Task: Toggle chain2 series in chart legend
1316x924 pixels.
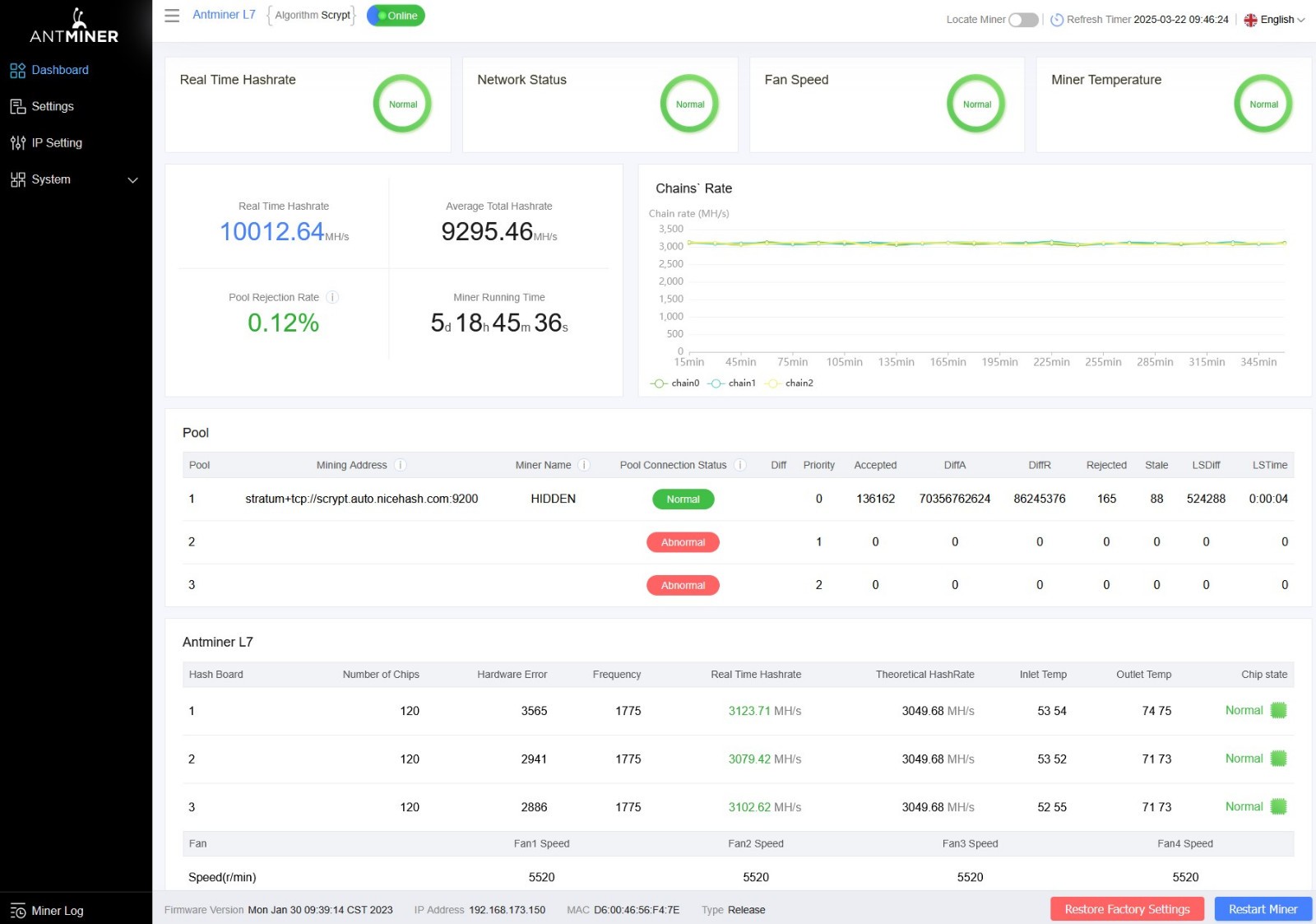Action: pyautogui.click(x=789, y=383)
